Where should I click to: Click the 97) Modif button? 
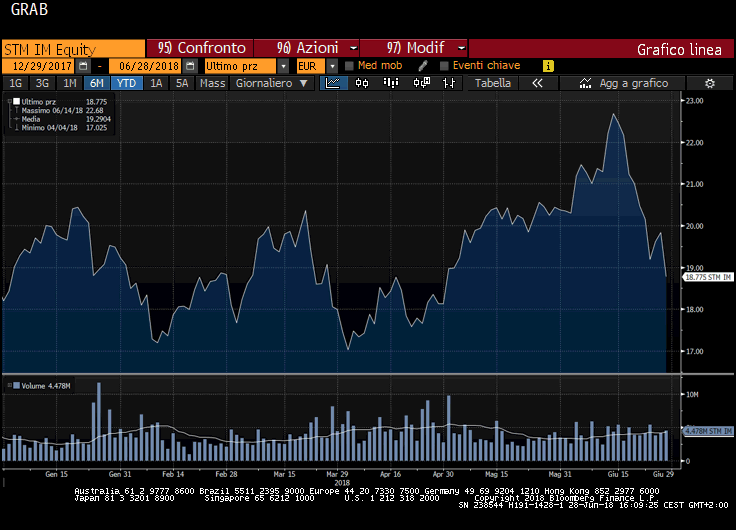pyautogui.click(x=414, y=48)
